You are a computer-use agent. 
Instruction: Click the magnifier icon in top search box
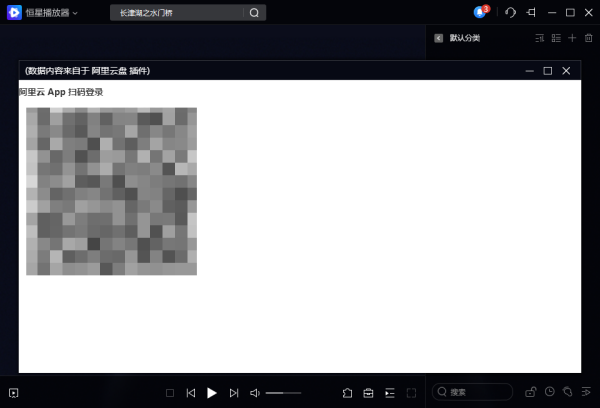tap(254, 13)
